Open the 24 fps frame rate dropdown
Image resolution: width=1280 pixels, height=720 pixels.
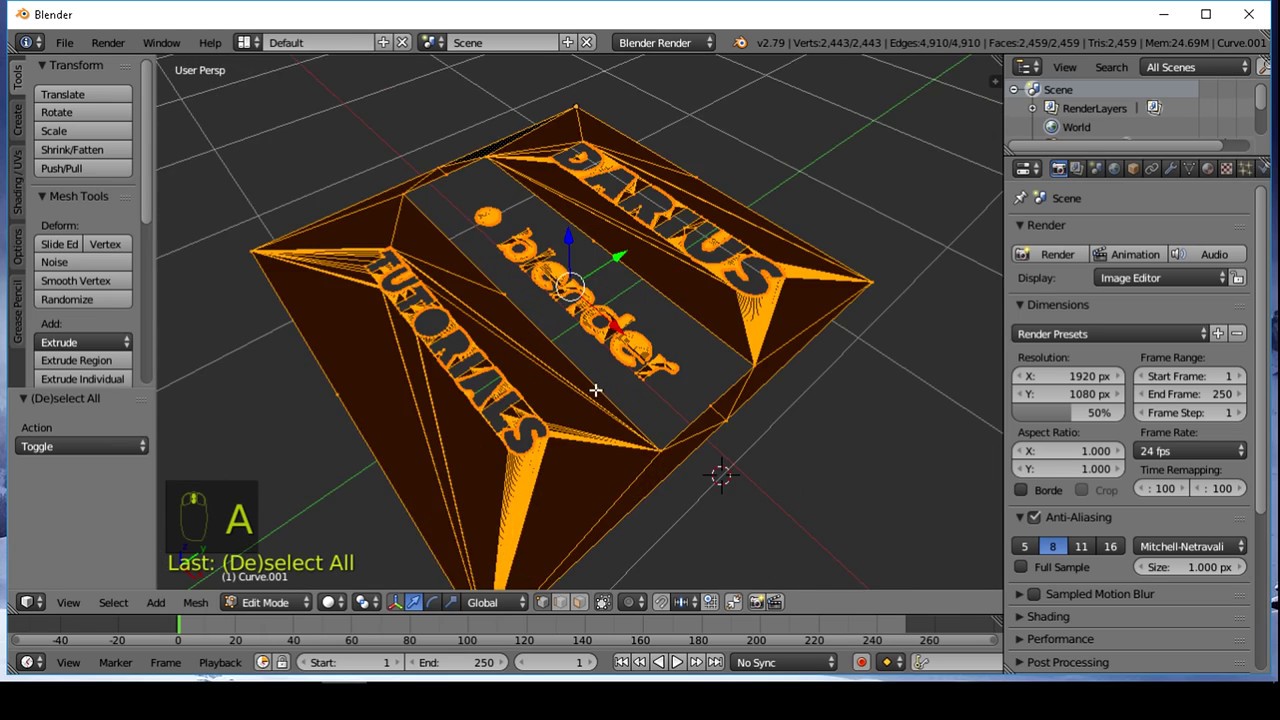click(x=1192, y=451)
